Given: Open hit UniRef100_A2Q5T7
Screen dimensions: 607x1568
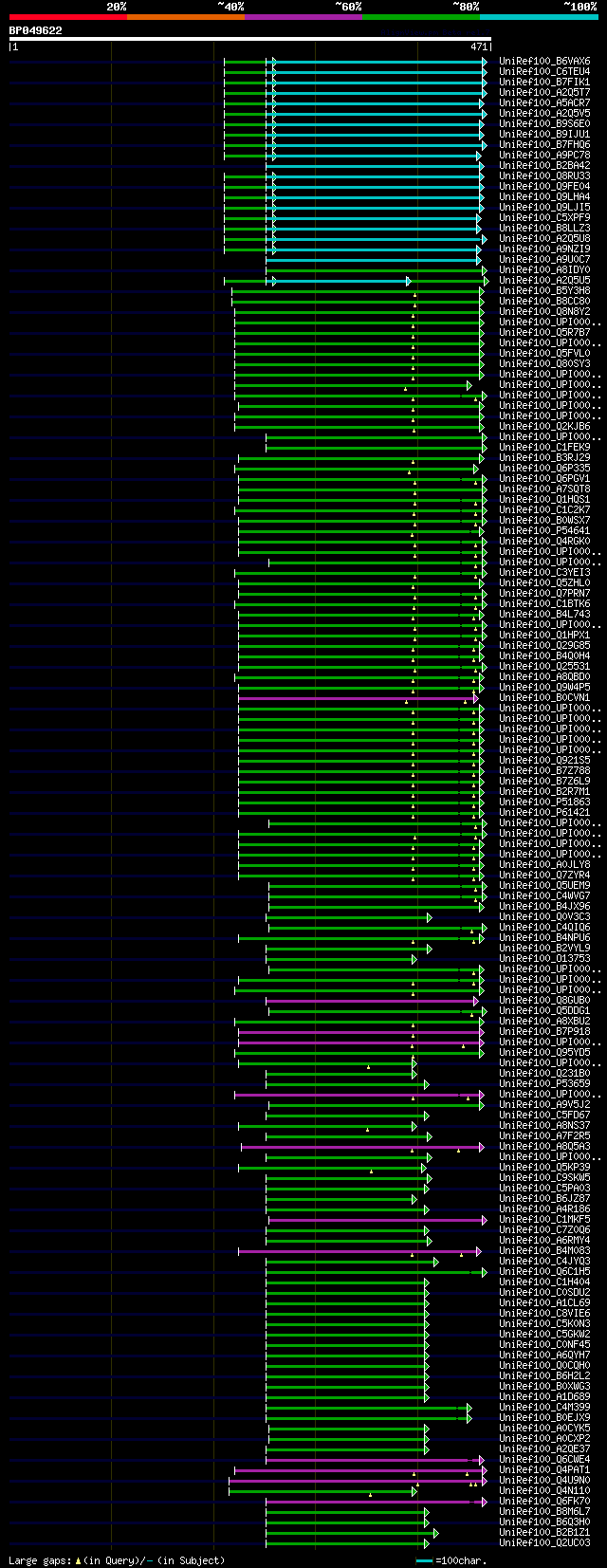Looking at the screenshot, I should tap(544, 92).
